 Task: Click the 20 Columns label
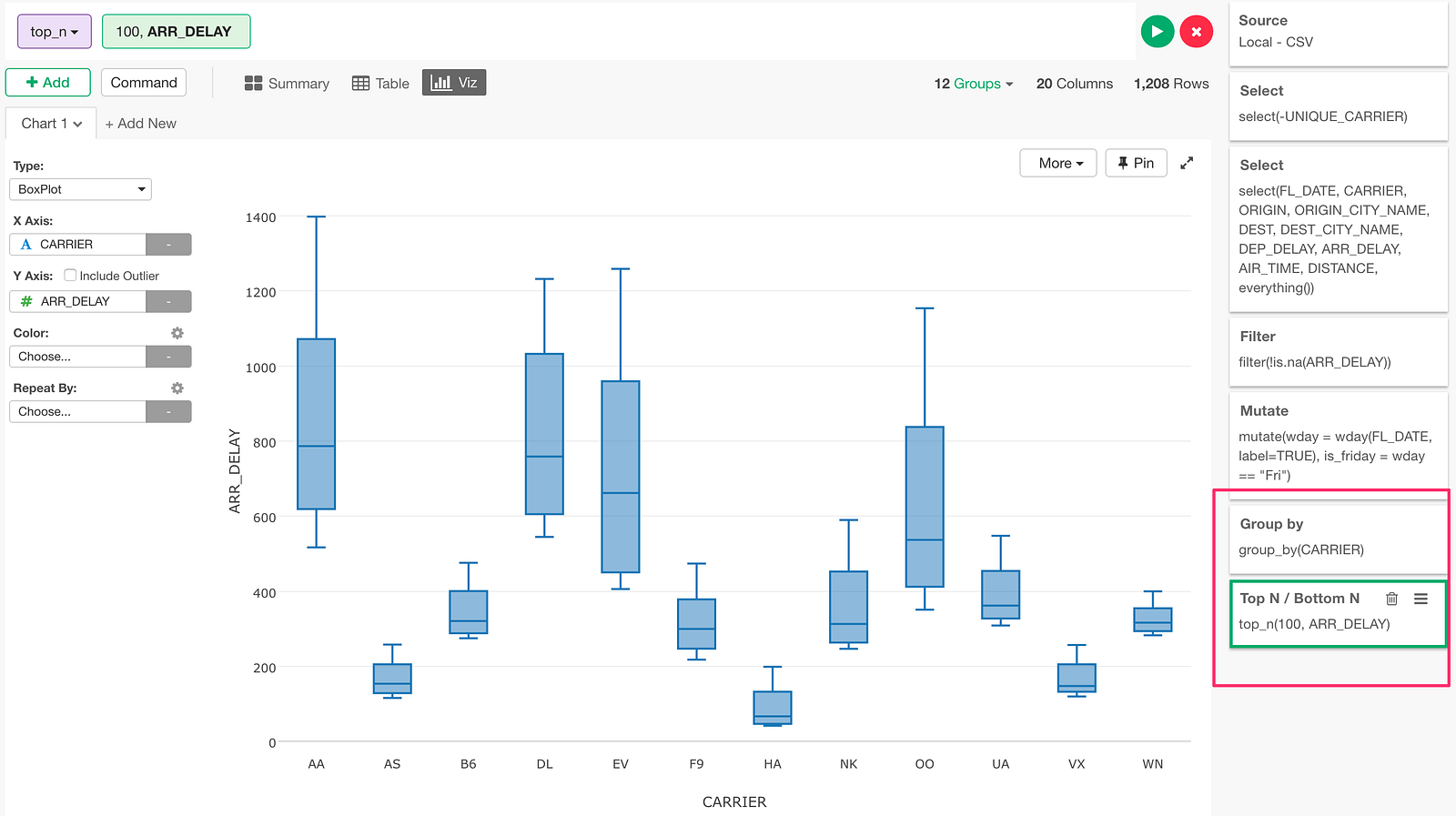(x=1075, y=84)
